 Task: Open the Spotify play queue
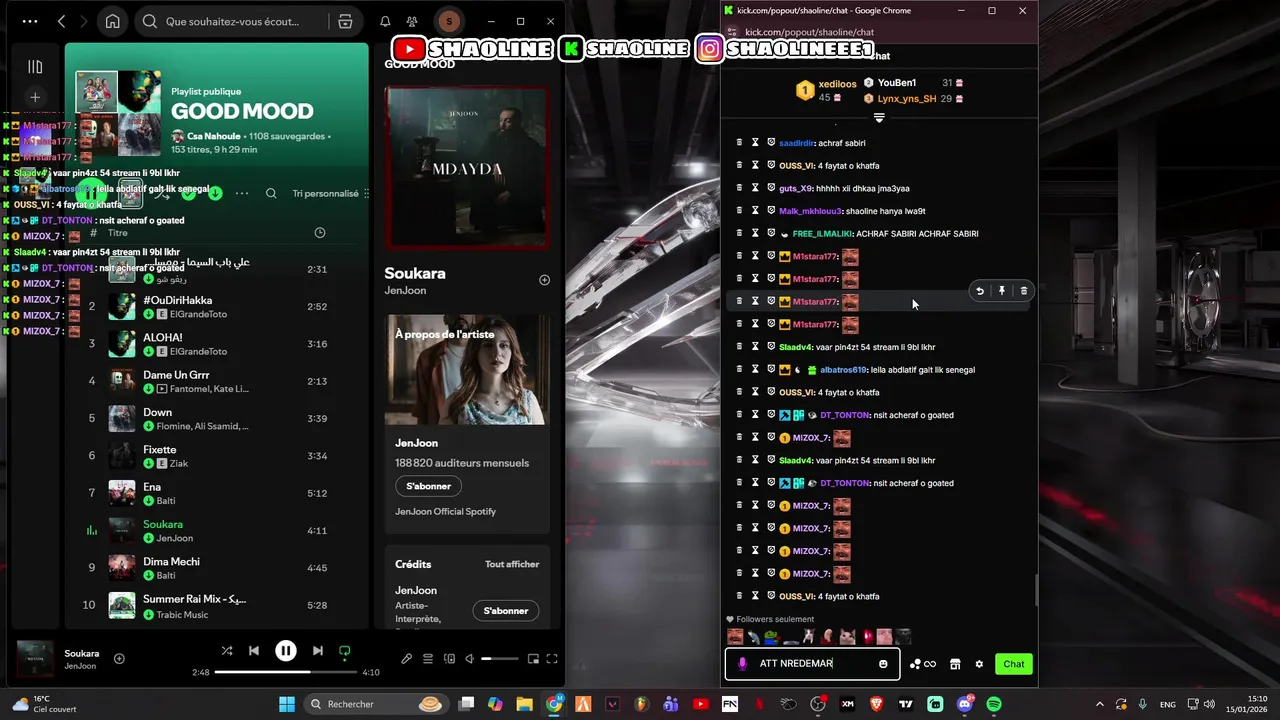[x=428, y=658]
